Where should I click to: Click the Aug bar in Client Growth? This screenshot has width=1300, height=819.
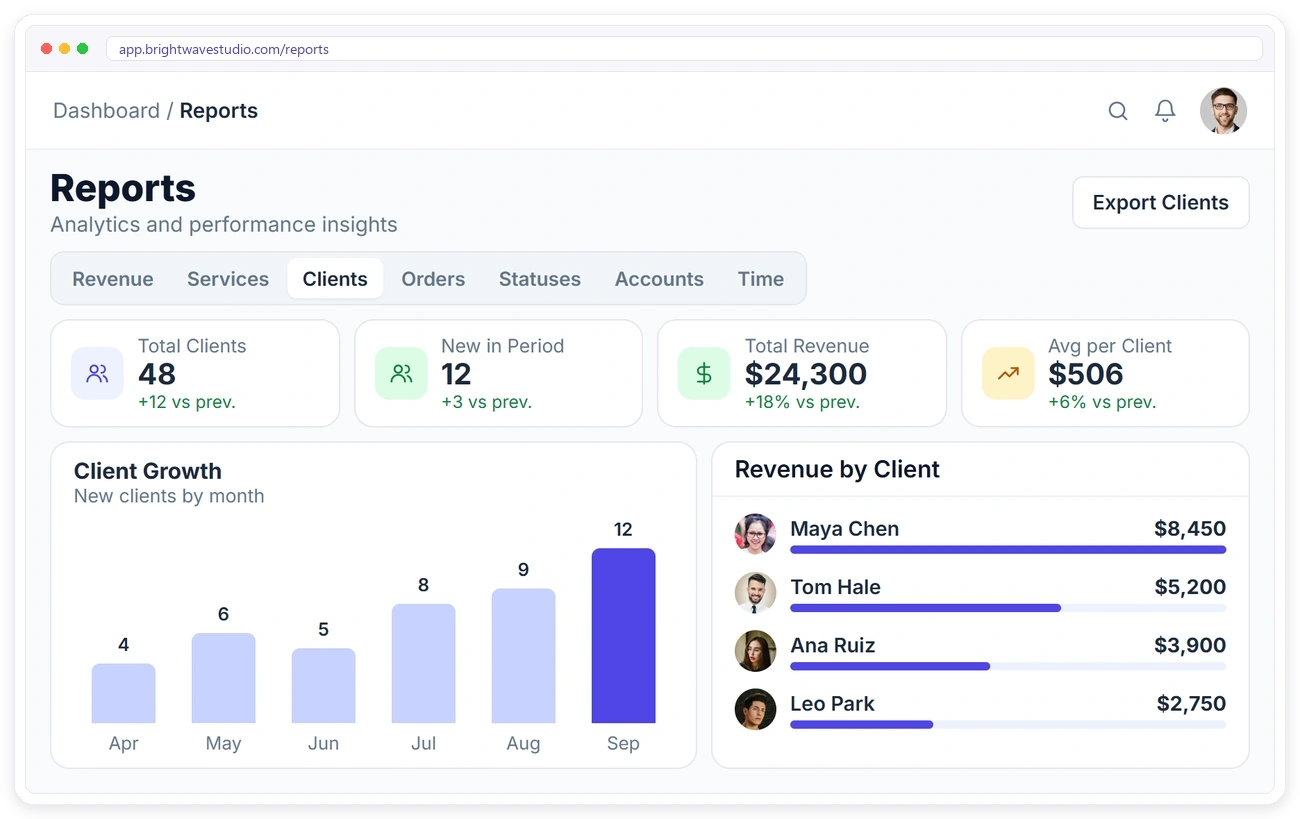pyautogui.click(x=523, y=656)
